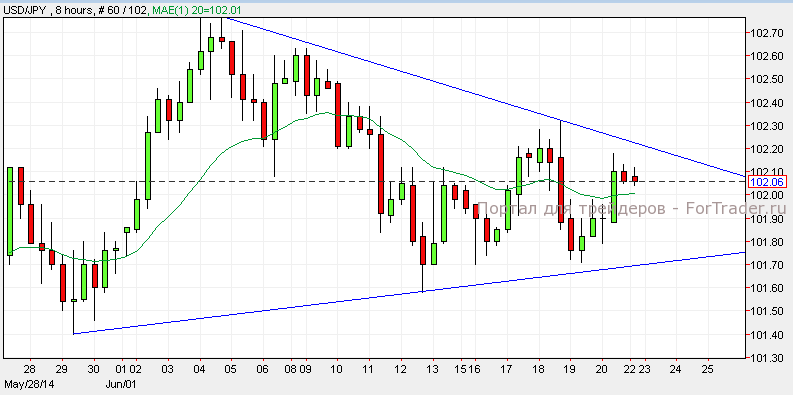Click date 10 on the time axis
Viewport: 793px width, 395px height.
[337, 369]
